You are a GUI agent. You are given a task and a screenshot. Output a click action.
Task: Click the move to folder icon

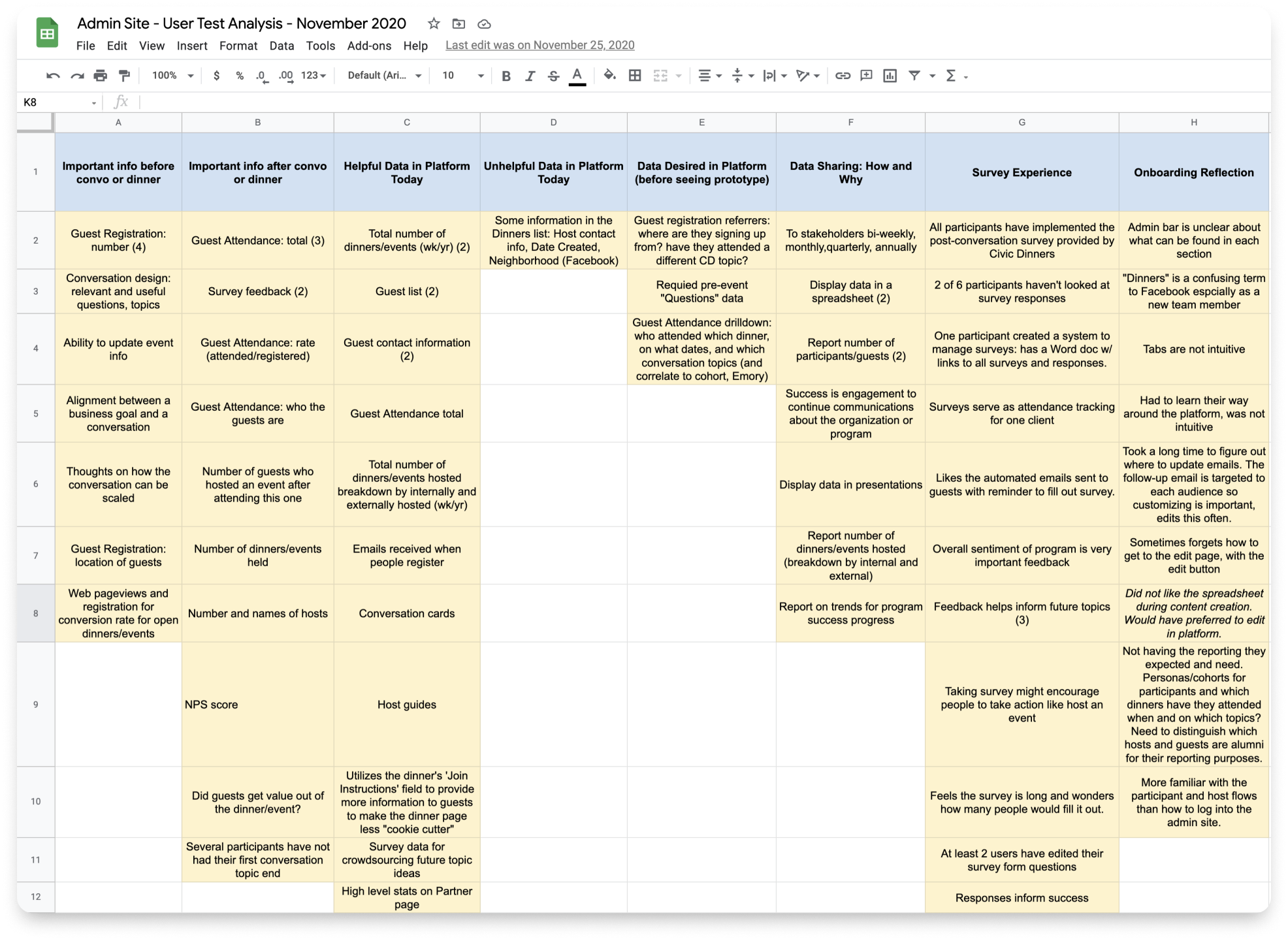coord(459,24)
